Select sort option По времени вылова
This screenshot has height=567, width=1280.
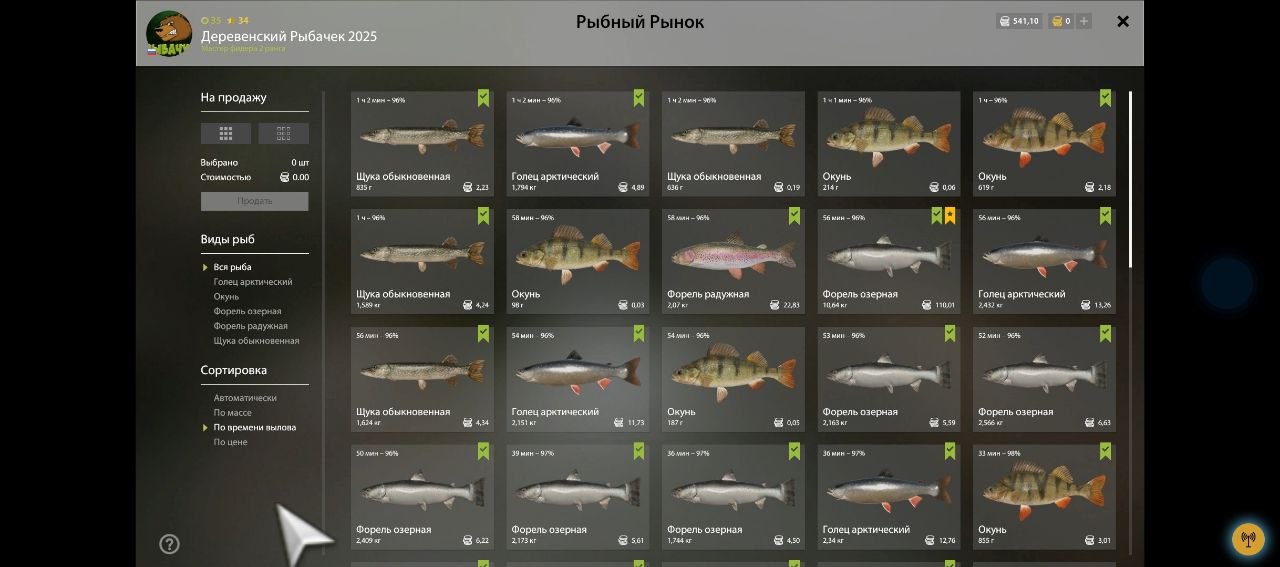tap(254, 428)
